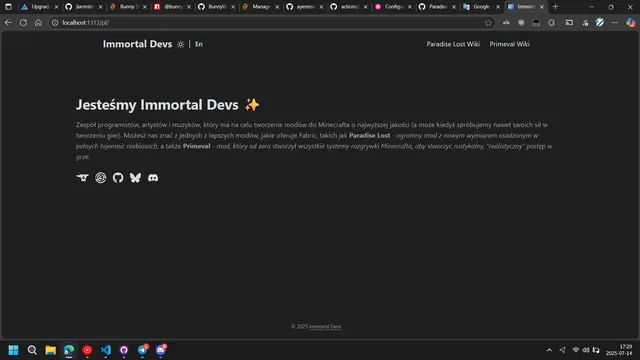Follow the Immortal Devs footer link
The image size is (640, 360).
(325, 327)
